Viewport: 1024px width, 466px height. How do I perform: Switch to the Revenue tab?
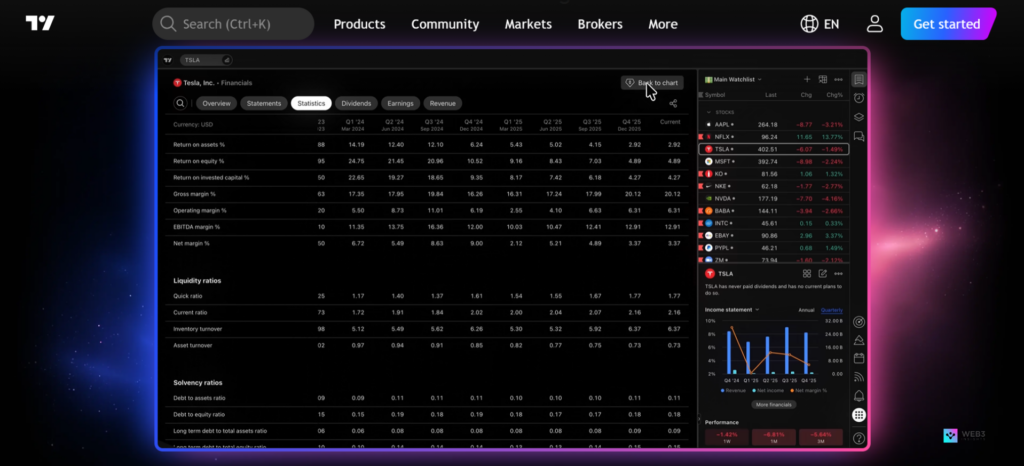pyautogui.click(x=443, y=103)
